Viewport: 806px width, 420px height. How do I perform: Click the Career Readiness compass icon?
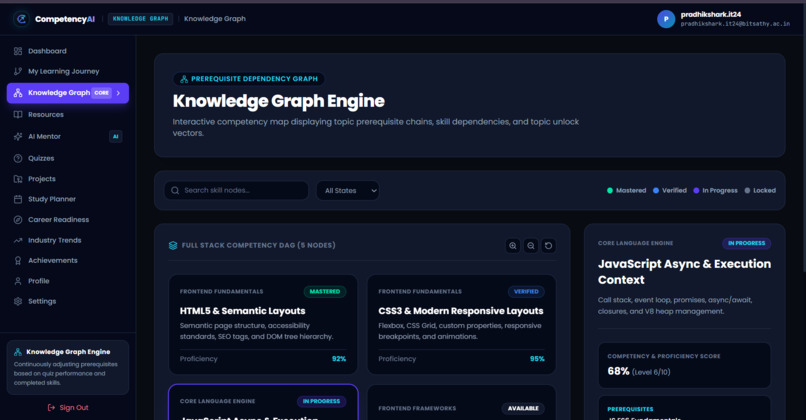click(18, 220)
